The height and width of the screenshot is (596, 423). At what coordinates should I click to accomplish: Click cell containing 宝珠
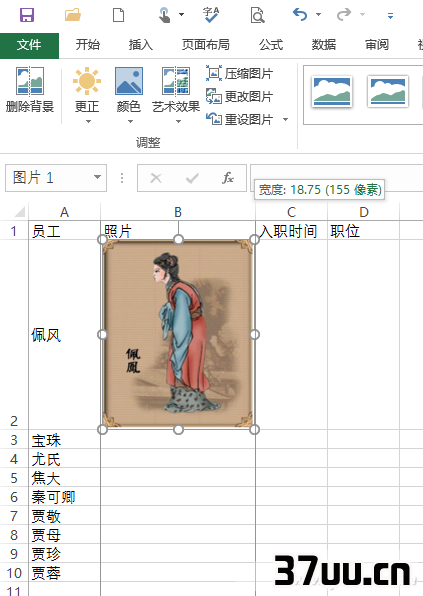pos(64,440)
